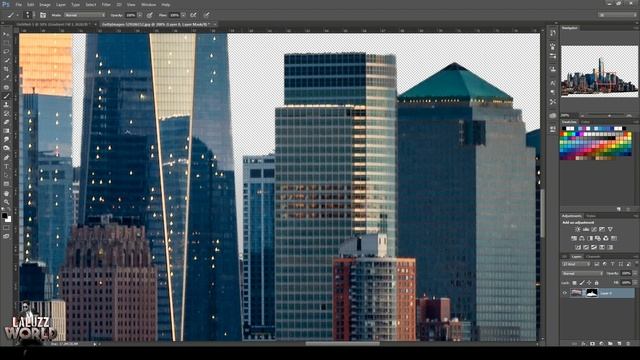
Task: Select the Eraser tool
Action: pos(6,122)
